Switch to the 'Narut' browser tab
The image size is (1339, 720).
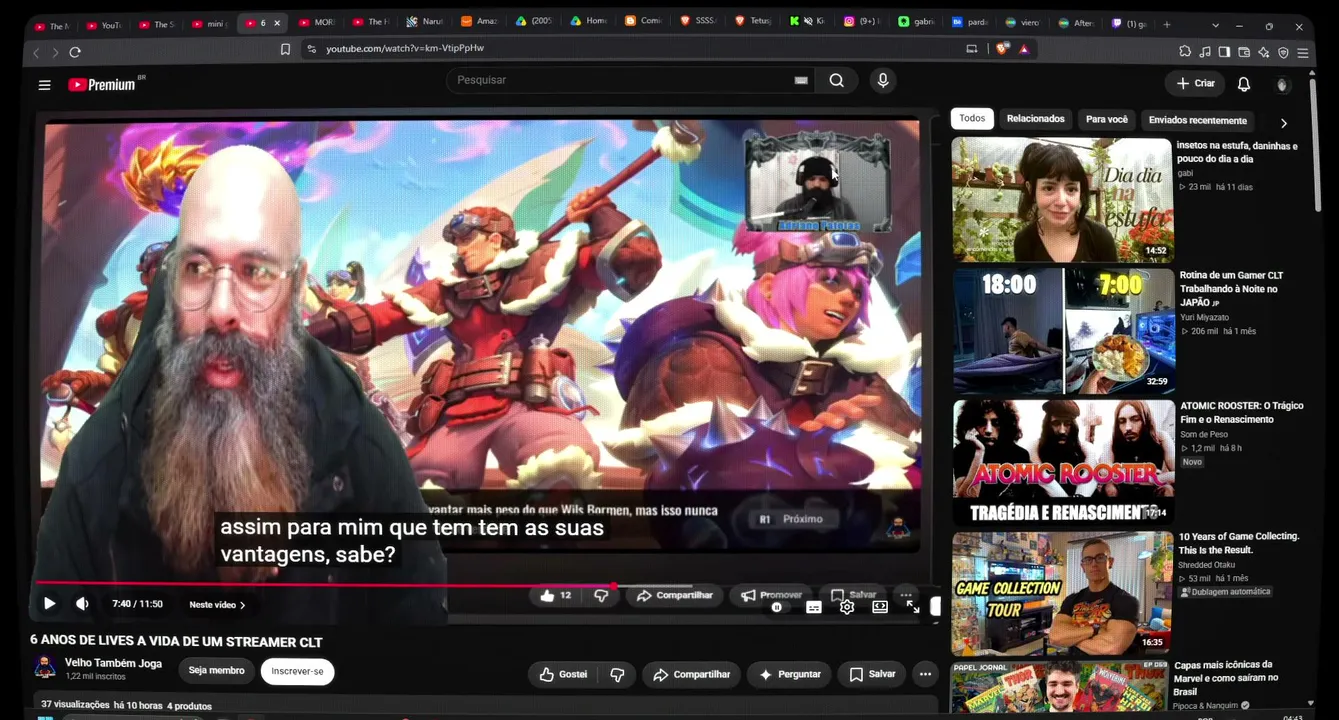point(424,22)
